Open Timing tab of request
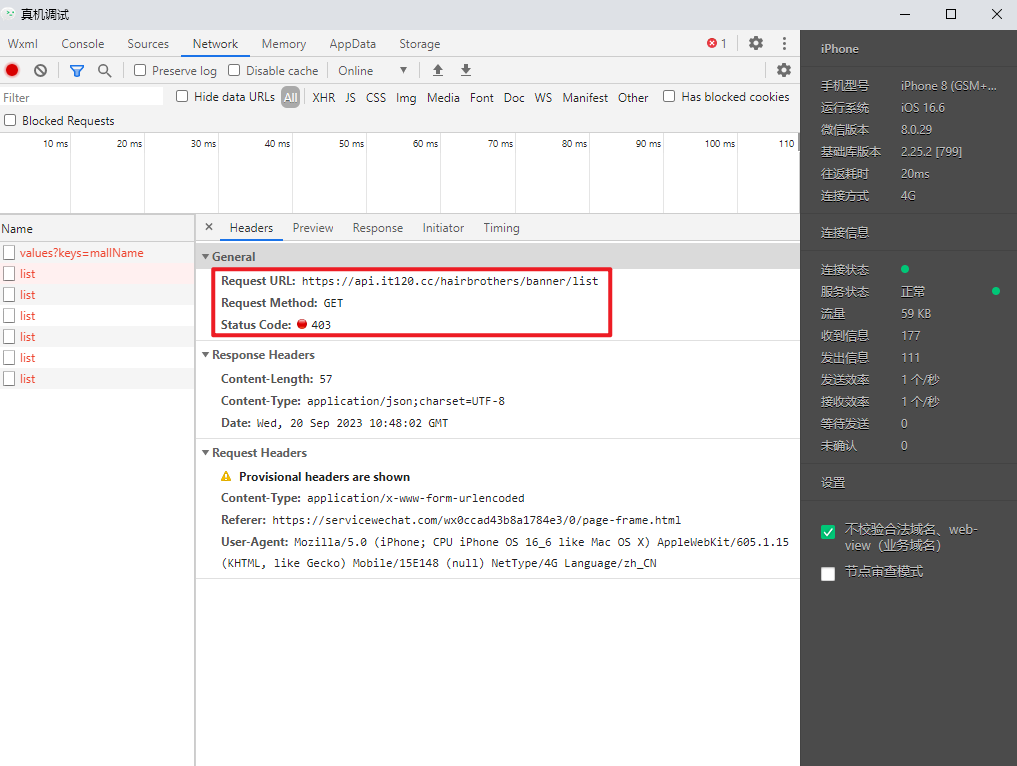Screen dimensions: 1017x766 point(501,228)
